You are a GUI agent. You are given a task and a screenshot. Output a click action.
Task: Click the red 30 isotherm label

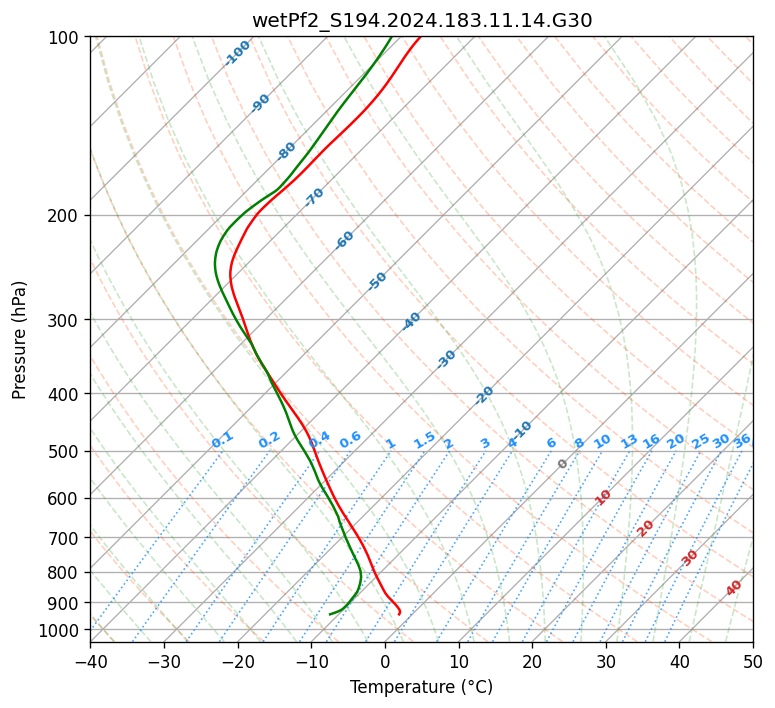coord(689,558)
